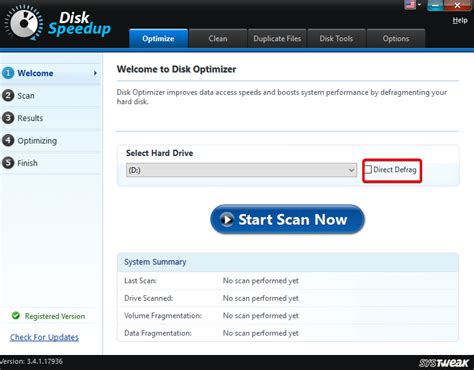Select the Welcome step label

pos(35,73)
